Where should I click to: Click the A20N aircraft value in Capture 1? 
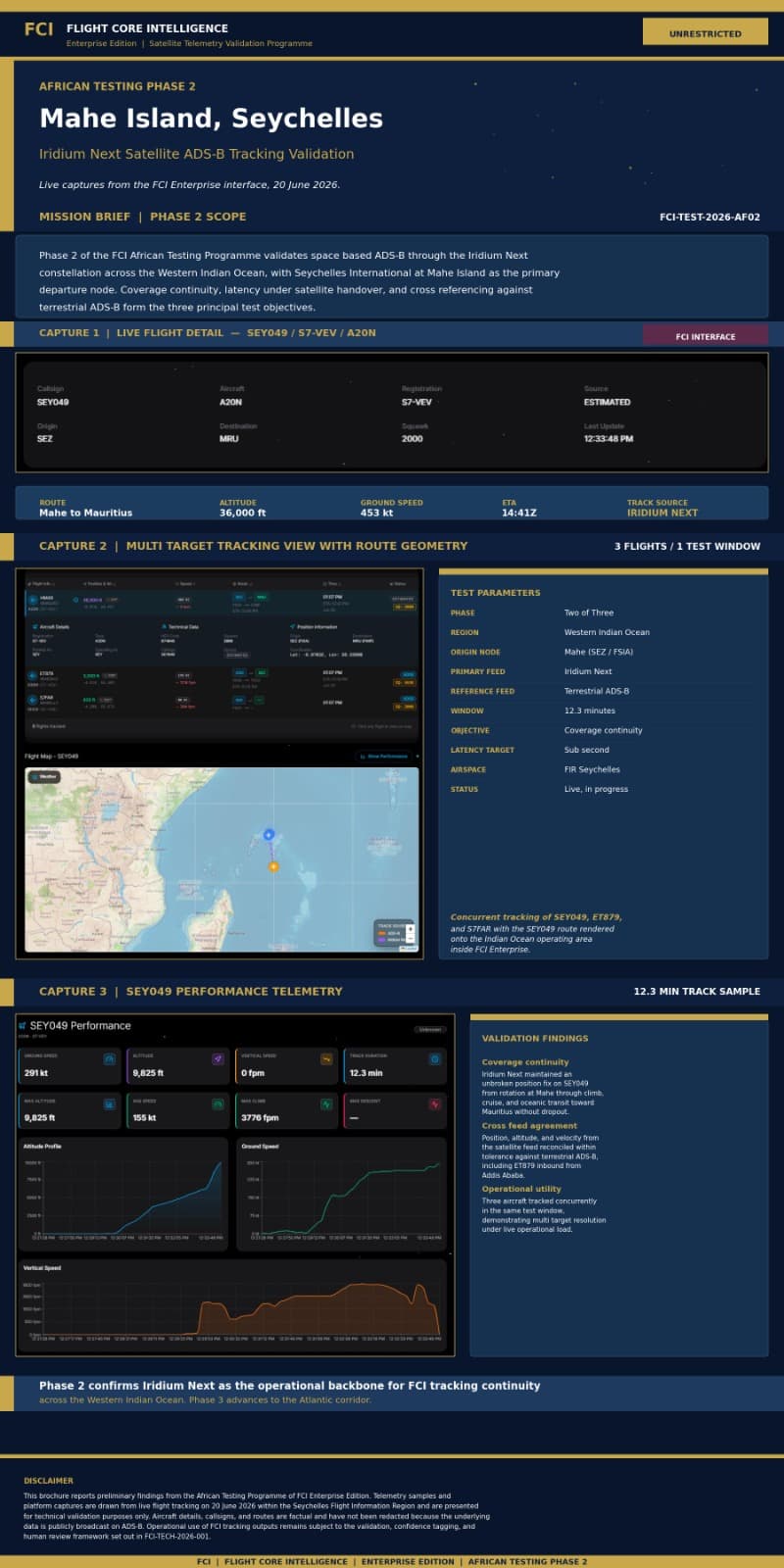pos(230,402)
